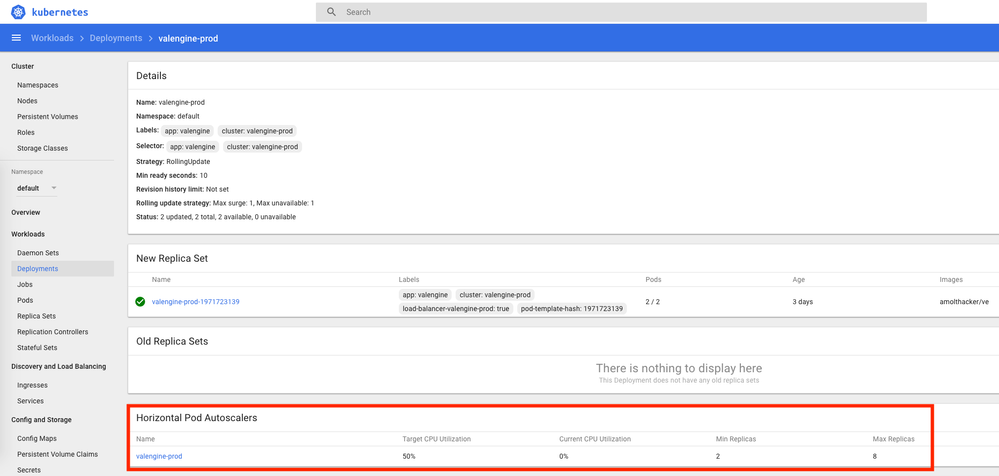Click 'Target CPU Utilization' column header
Screen dimensions: 999x476
(x=436, y=439)
